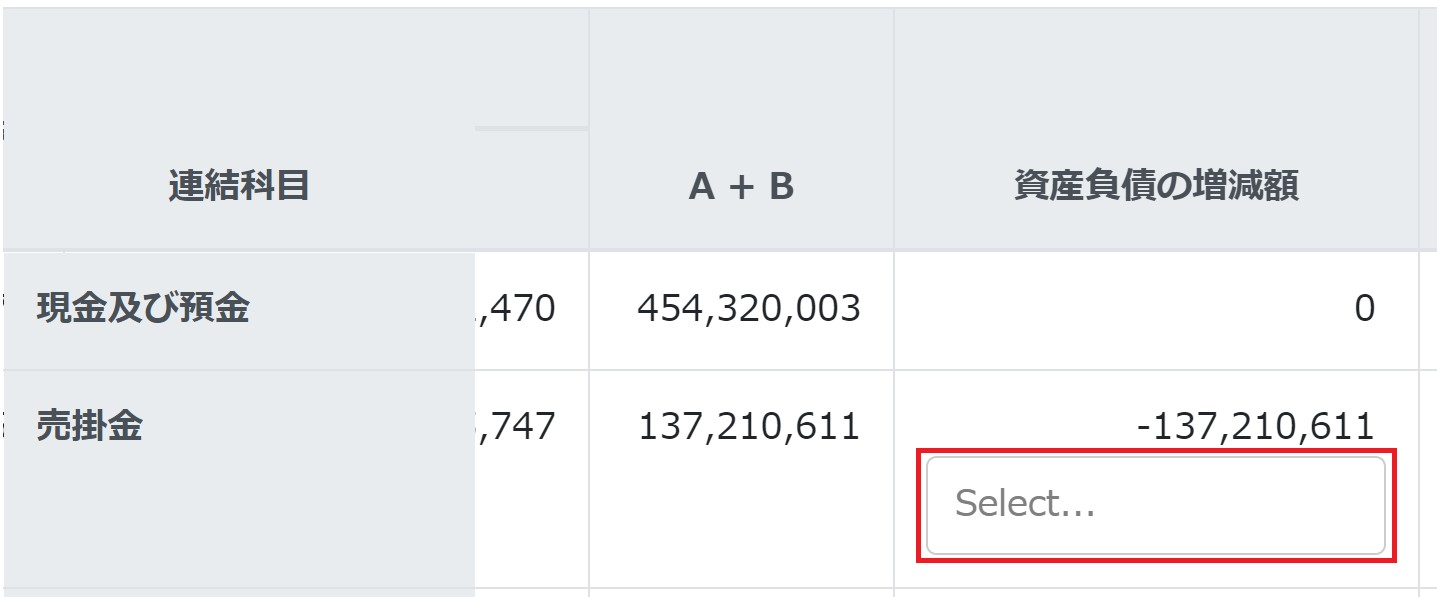Open the Select... dropdown in 売掛金 row
The width and height of the screenshot is (1437, 597).
point(1155,504)
